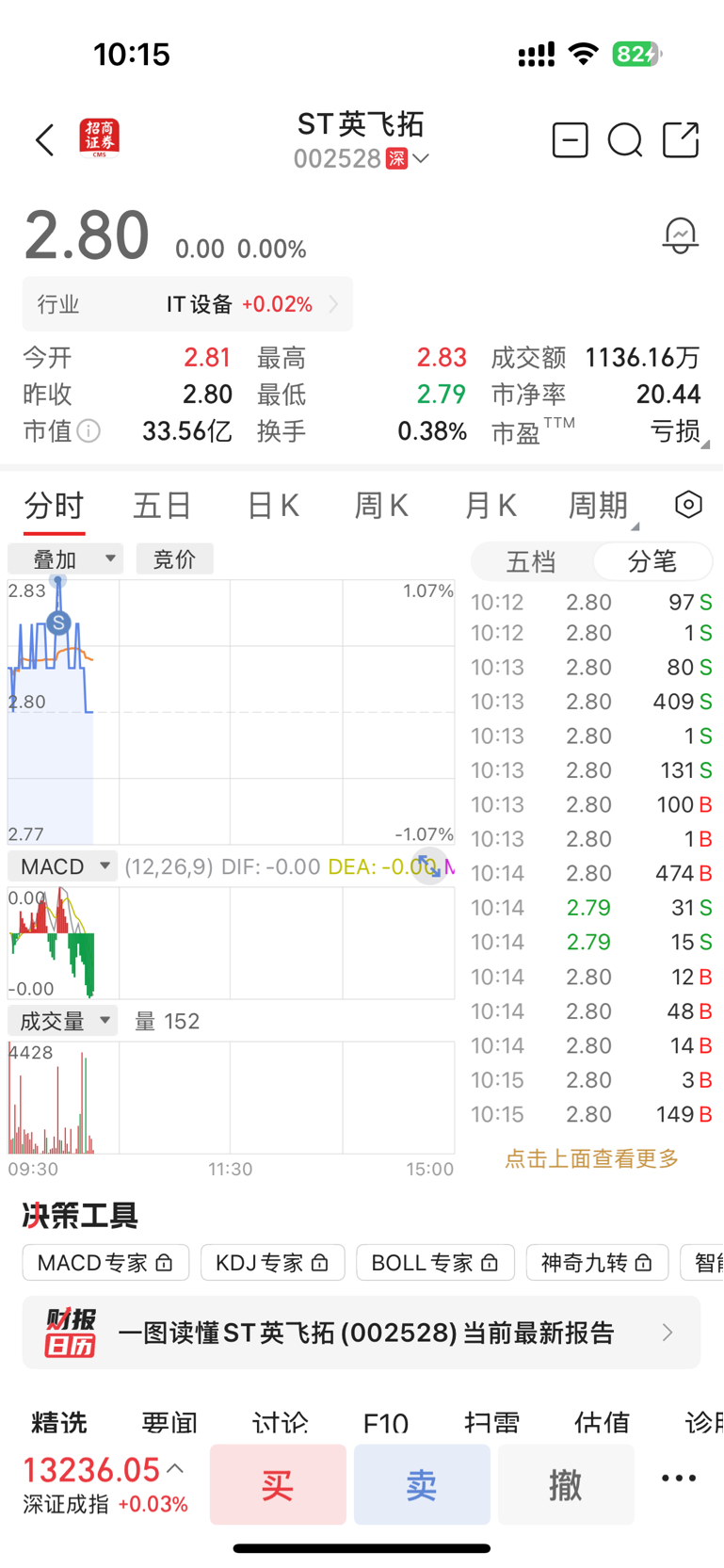Viewport: 724px width, 1568px height.
Task: Tap the 深 exchange badge
Action: [x=396, y=158]
